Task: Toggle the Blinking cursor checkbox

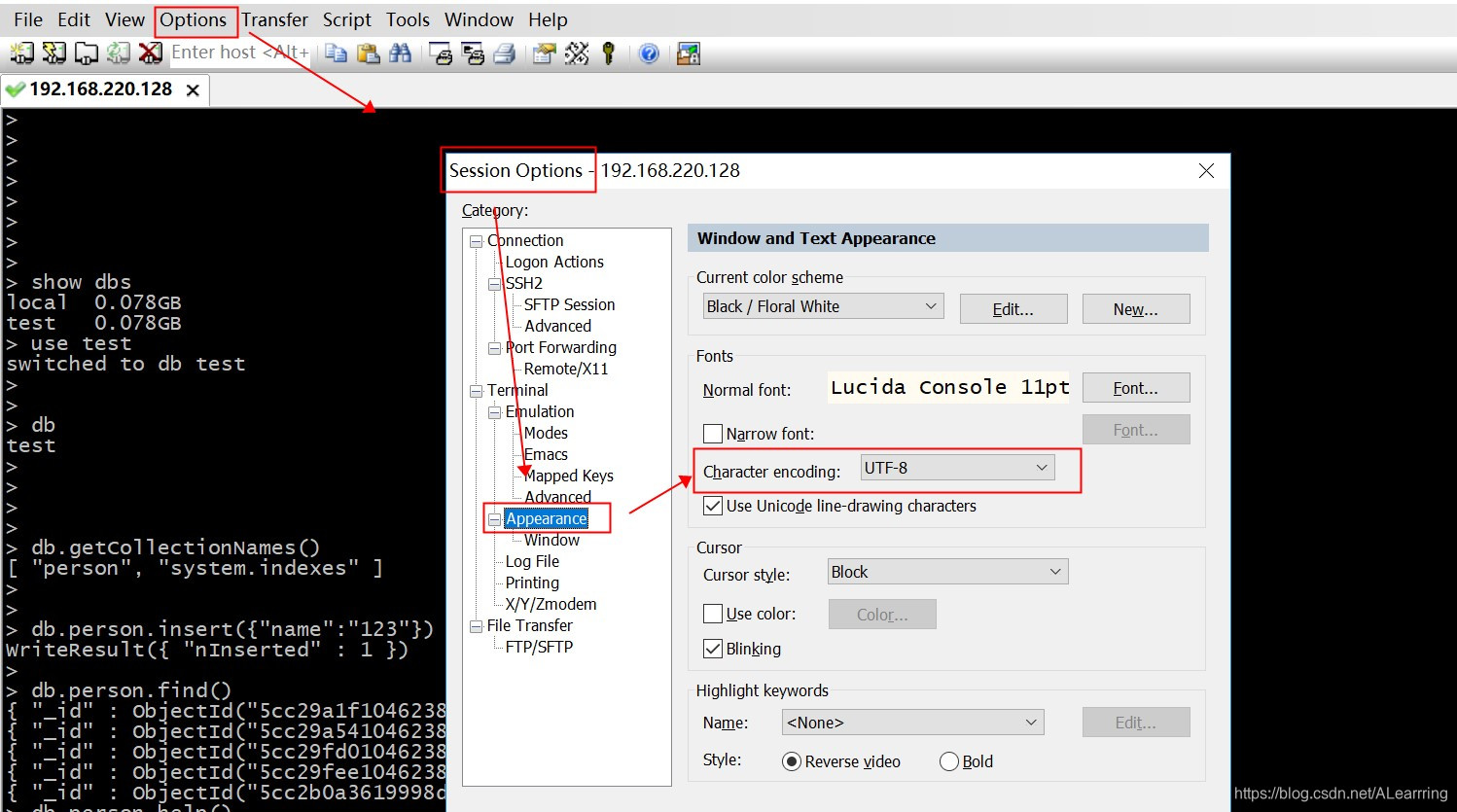Action: click(x=713, y=649)
